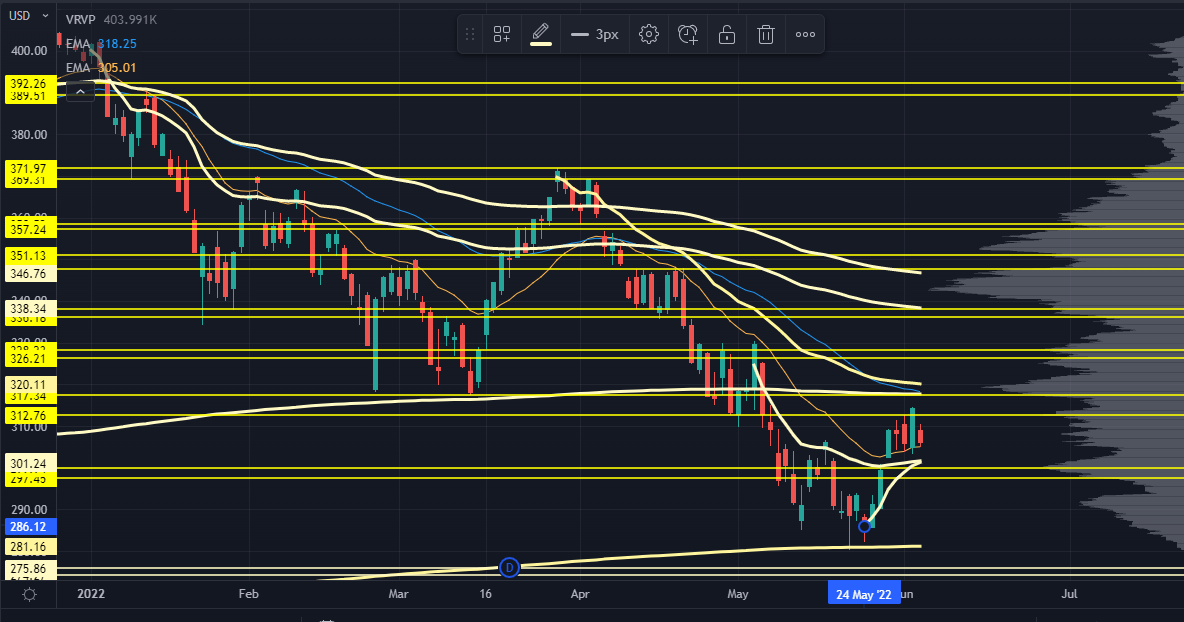This screenshot has height=622, width=1184.
Task: Open drawing templates in floating toolbar
Action: point(502,34)
